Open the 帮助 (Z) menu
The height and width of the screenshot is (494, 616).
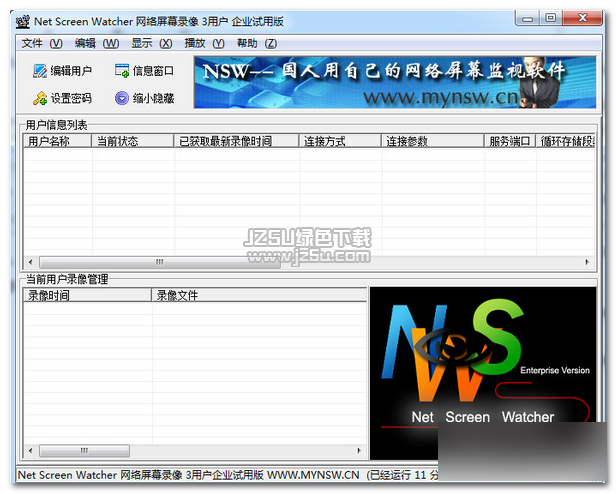[257, 43]
